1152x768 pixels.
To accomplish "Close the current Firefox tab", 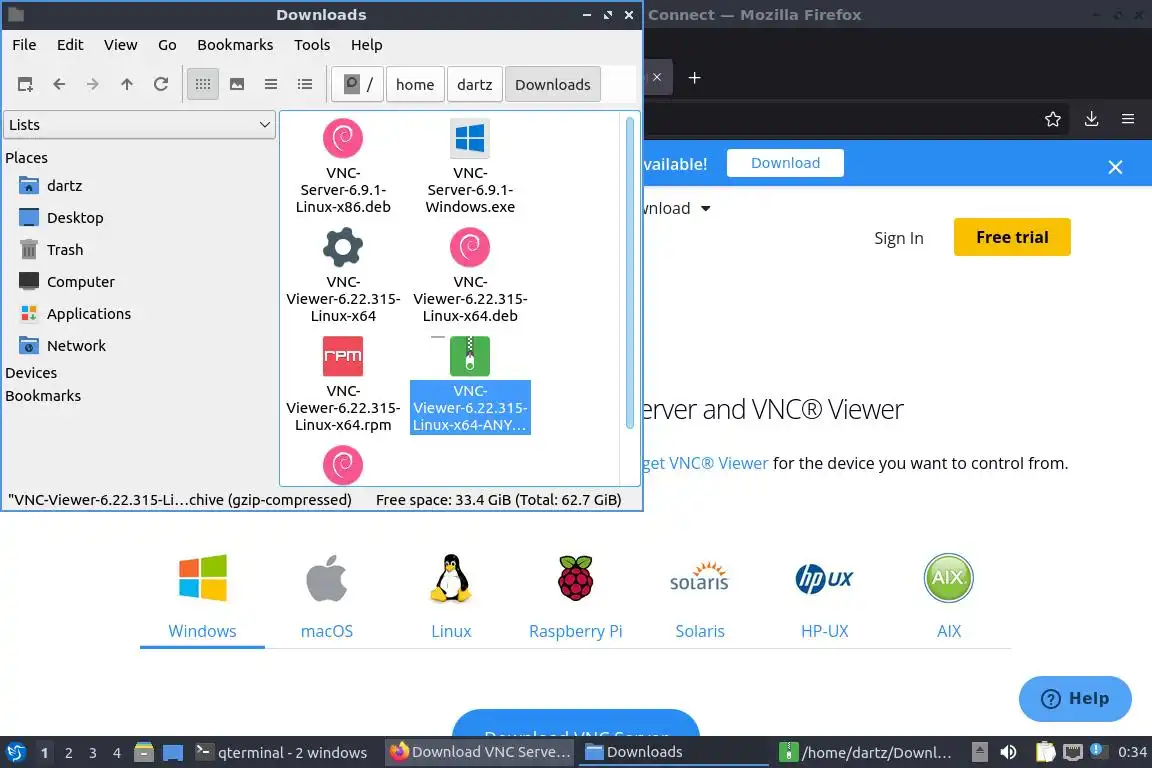I will click(x=657, y=77).
